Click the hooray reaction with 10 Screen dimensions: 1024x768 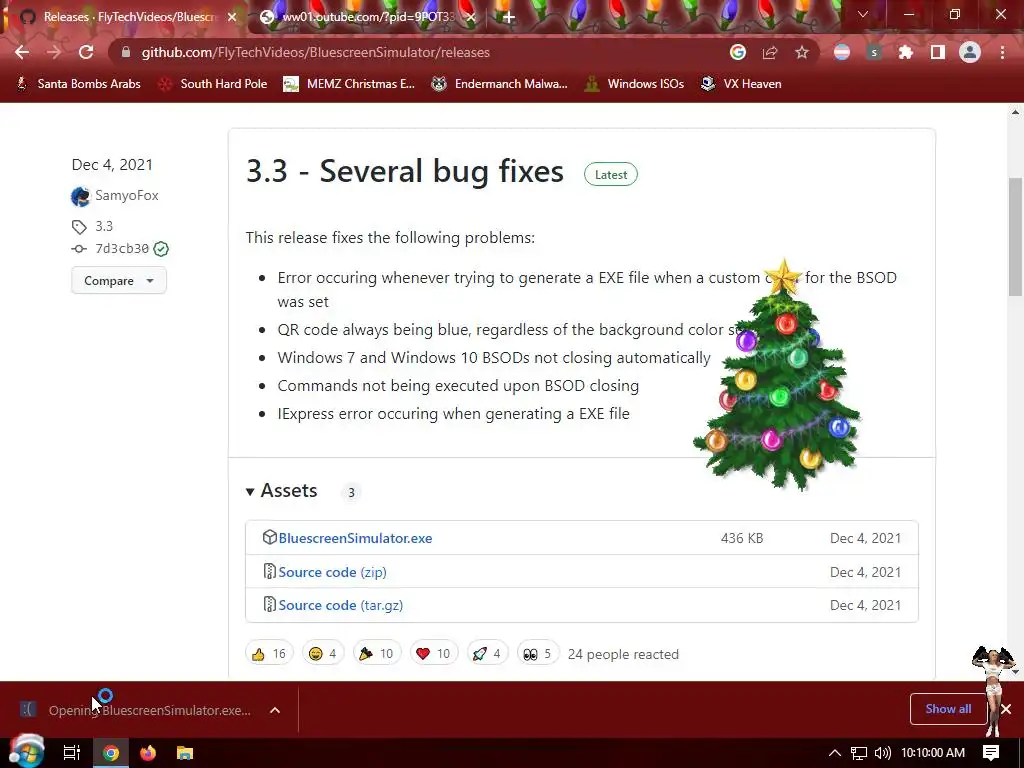[377, 654]
